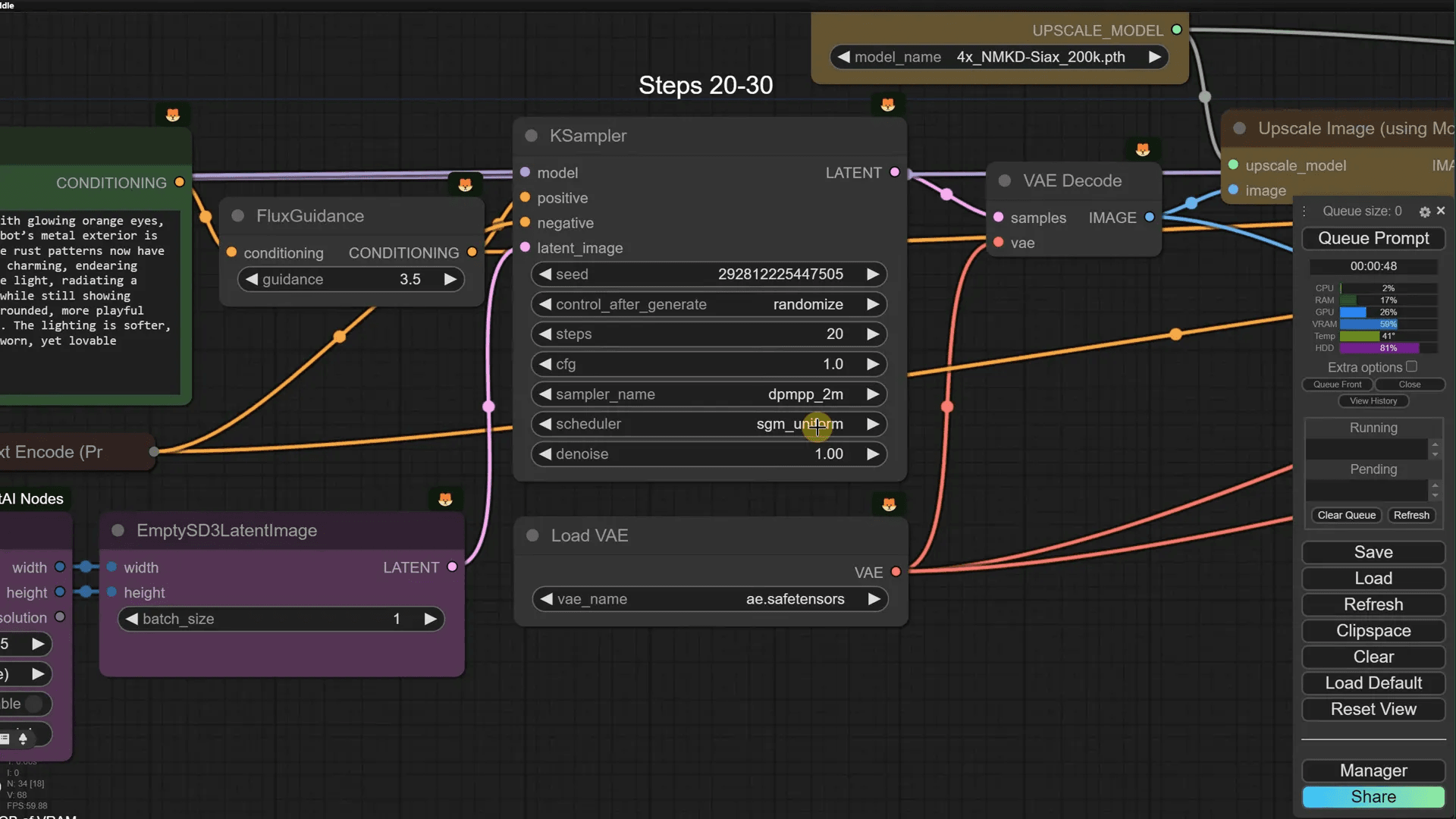Collapse the KSampler node via its title dot

click(532, 136)
